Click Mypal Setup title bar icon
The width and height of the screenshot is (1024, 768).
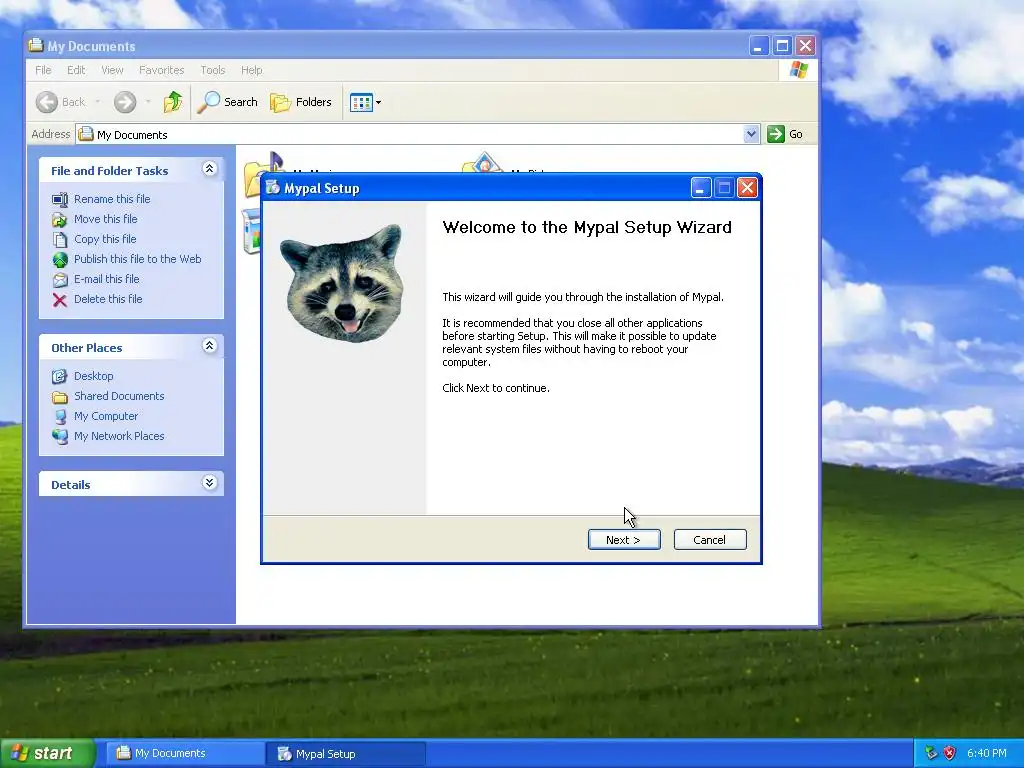tap(273, 188)
